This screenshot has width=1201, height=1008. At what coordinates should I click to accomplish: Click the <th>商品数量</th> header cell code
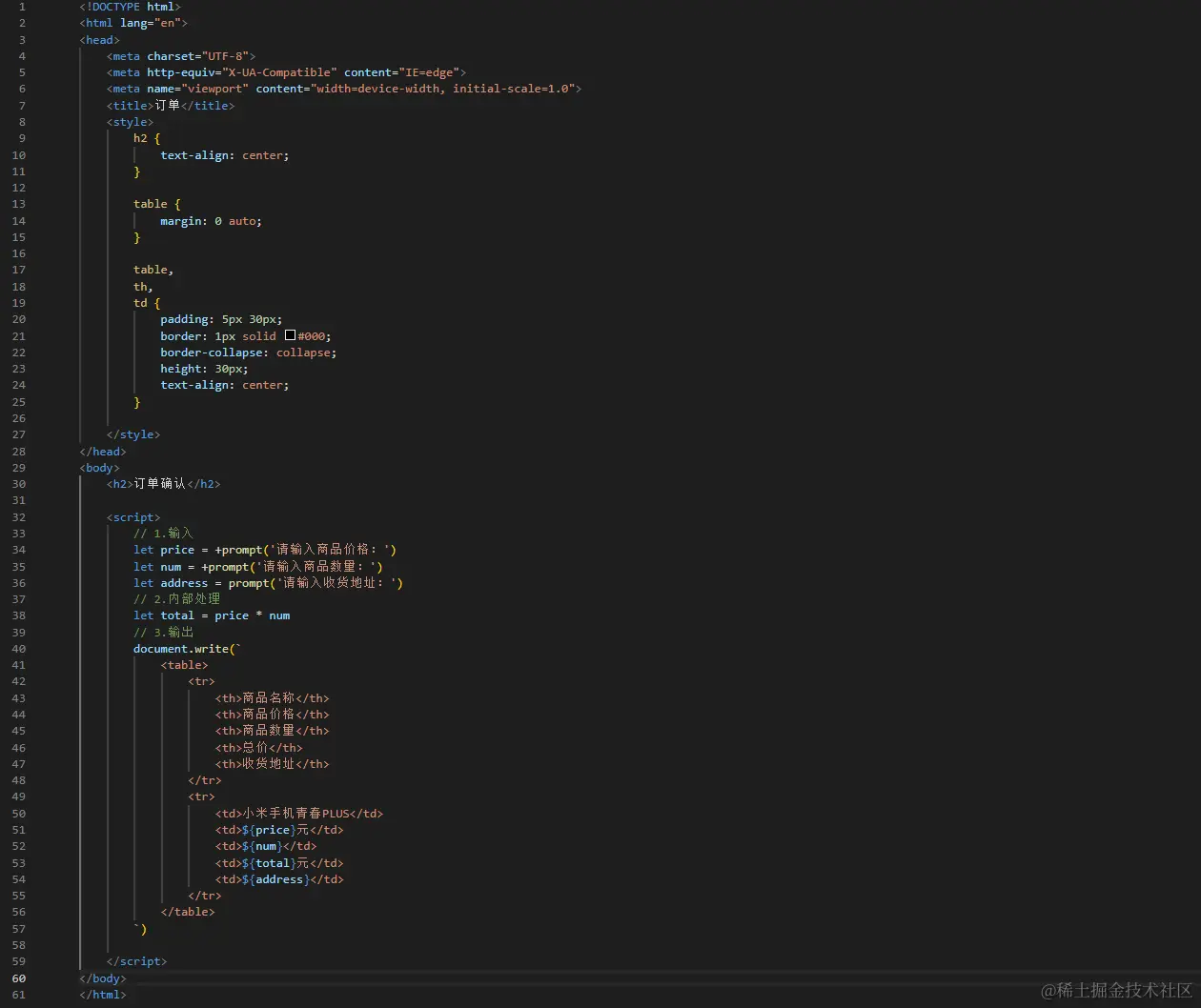(x=272, y=731)
